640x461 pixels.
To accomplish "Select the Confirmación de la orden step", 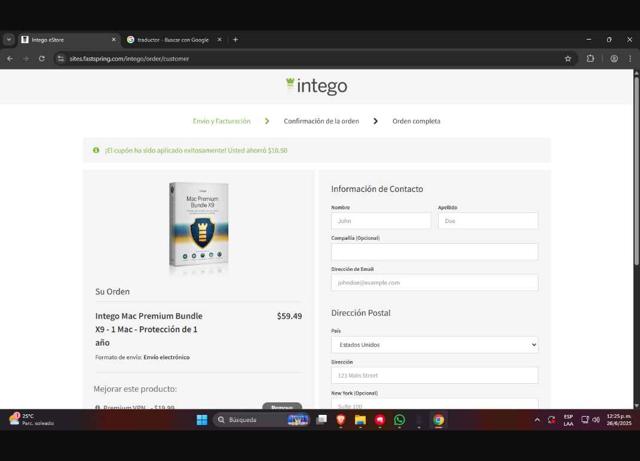I will pos(321,121).
